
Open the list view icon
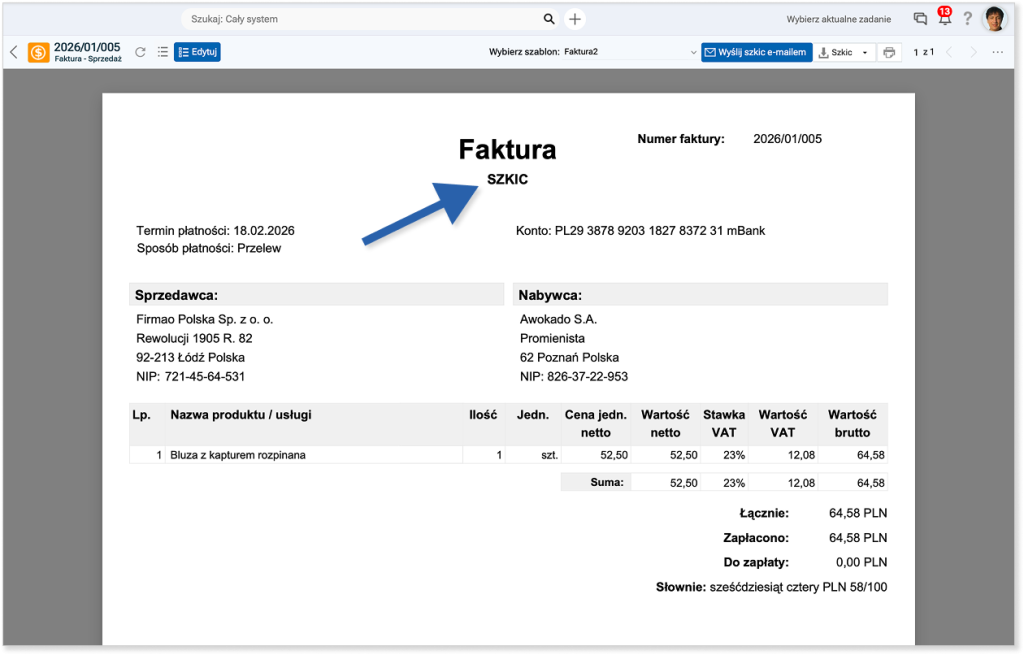[162, 52]
